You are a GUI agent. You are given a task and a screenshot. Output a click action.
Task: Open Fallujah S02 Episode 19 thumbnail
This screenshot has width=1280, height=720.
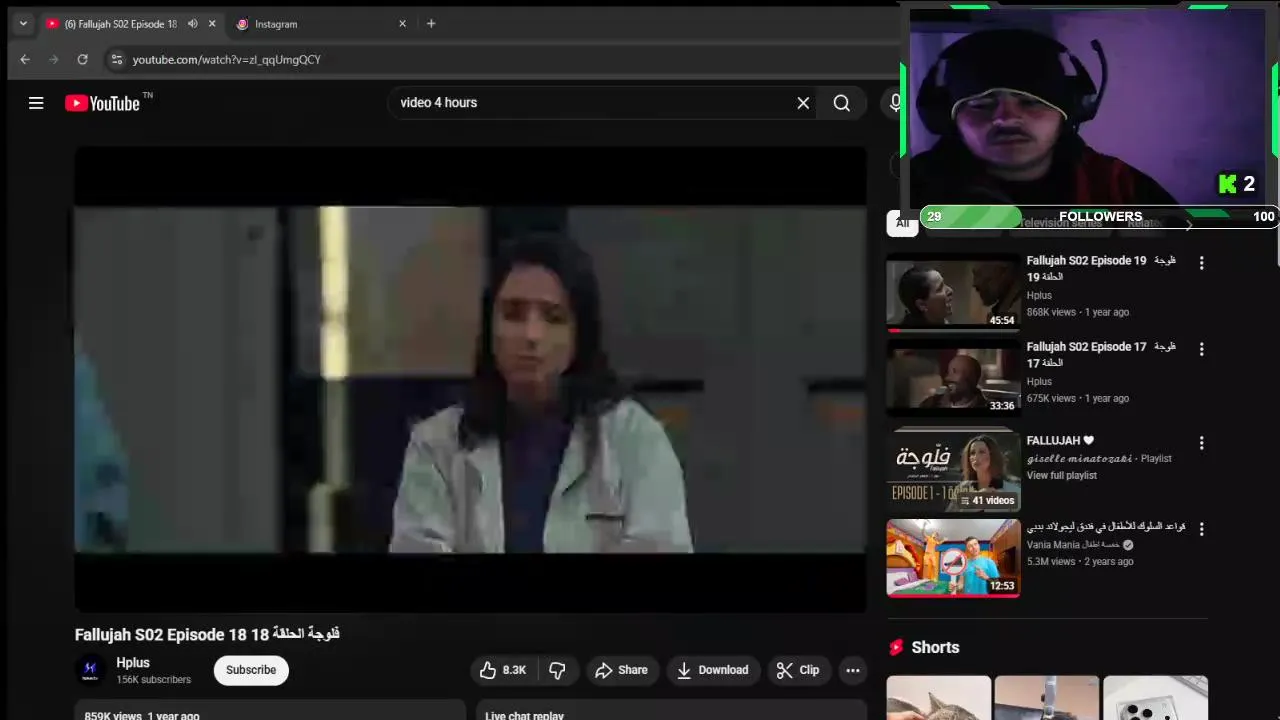click(x=953, y=291)
